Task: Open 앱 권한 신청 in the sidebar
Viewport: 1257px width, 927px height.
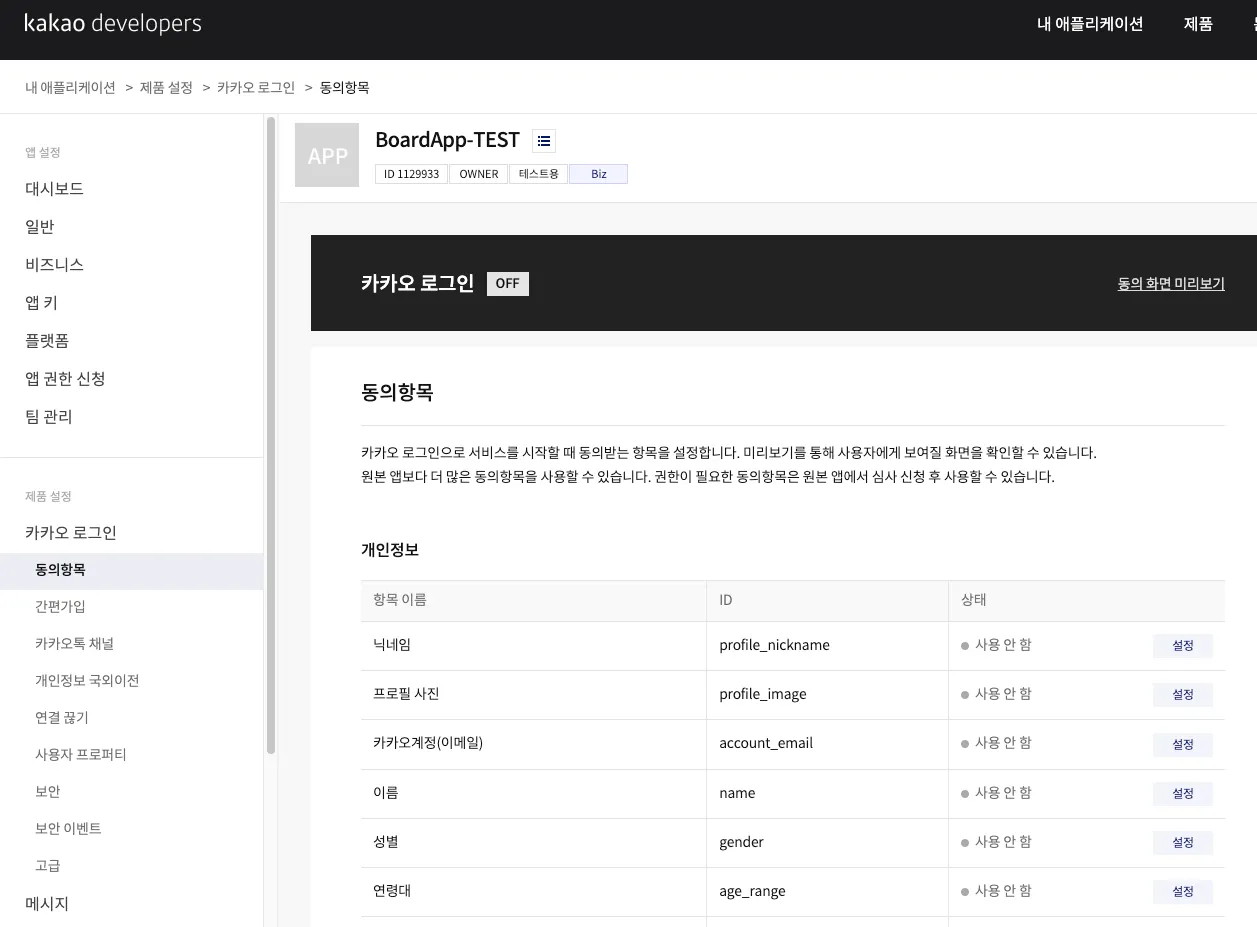Action: coord(65,379)
